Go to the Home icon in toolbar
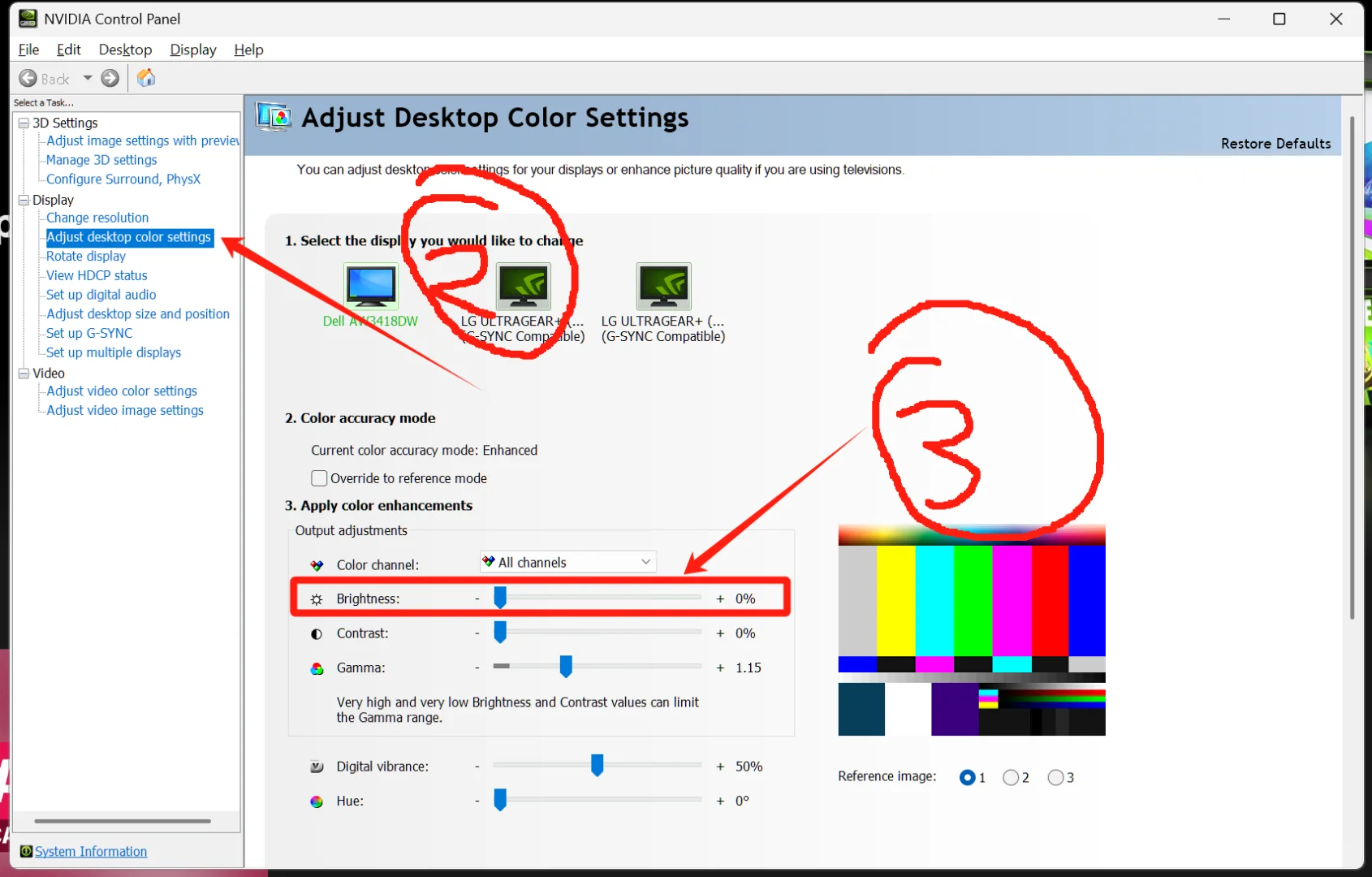 (x=146, y=78)
